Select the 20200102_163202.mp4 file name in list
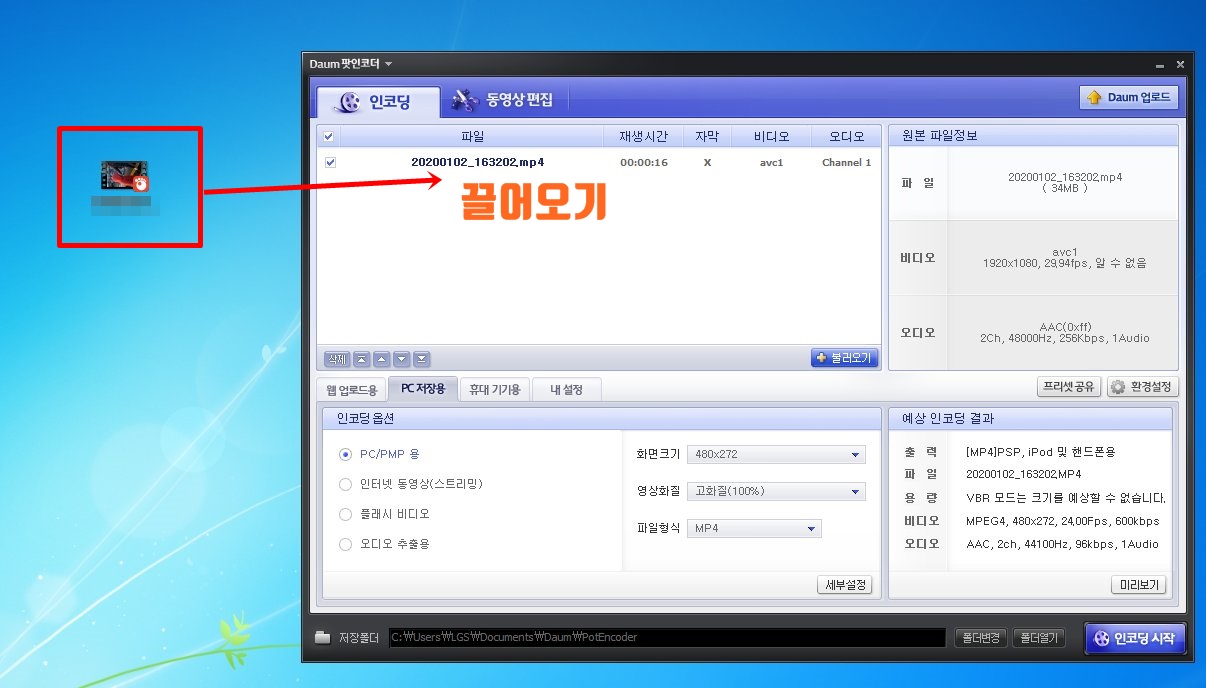 [477, 162]
